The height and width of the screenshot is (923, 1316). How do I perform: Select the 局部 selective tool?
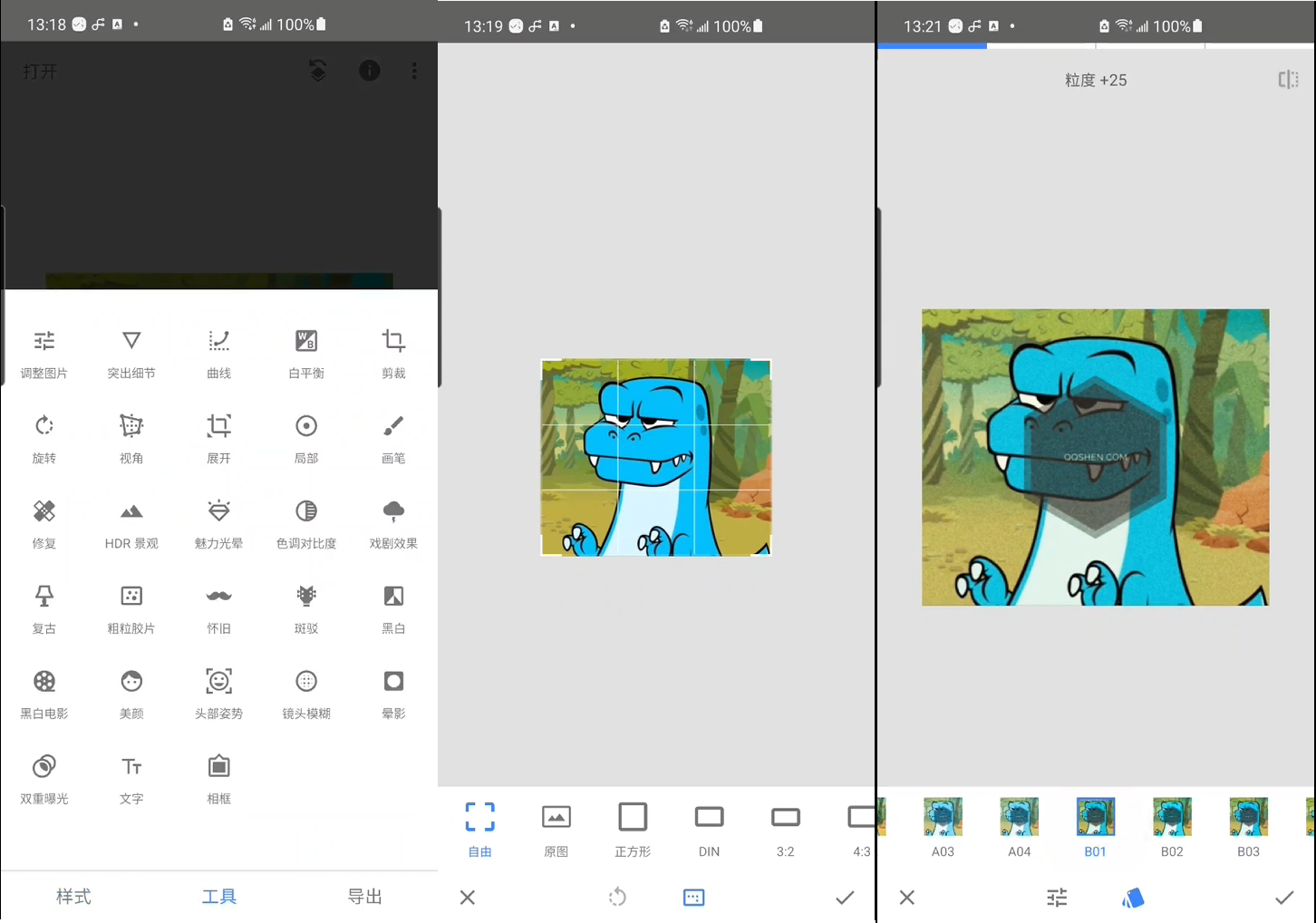[x=306, y=439]
